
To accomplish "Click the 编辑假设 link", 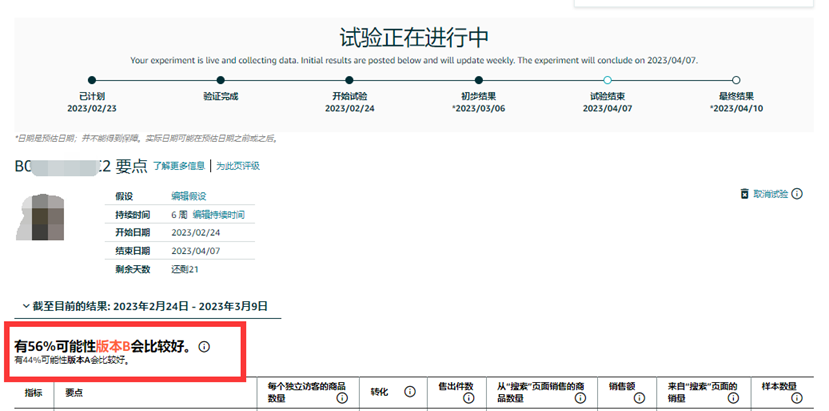I will pos(189,197).
